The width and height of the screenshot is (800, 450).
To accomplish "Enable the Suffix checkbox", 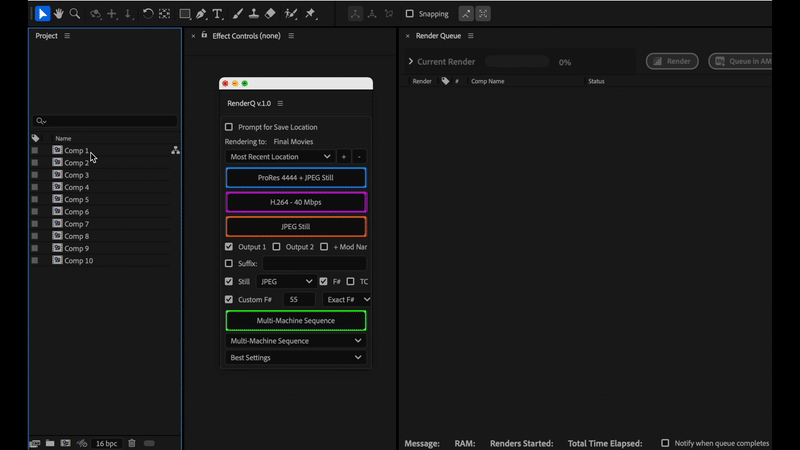I will click(229, 264).
